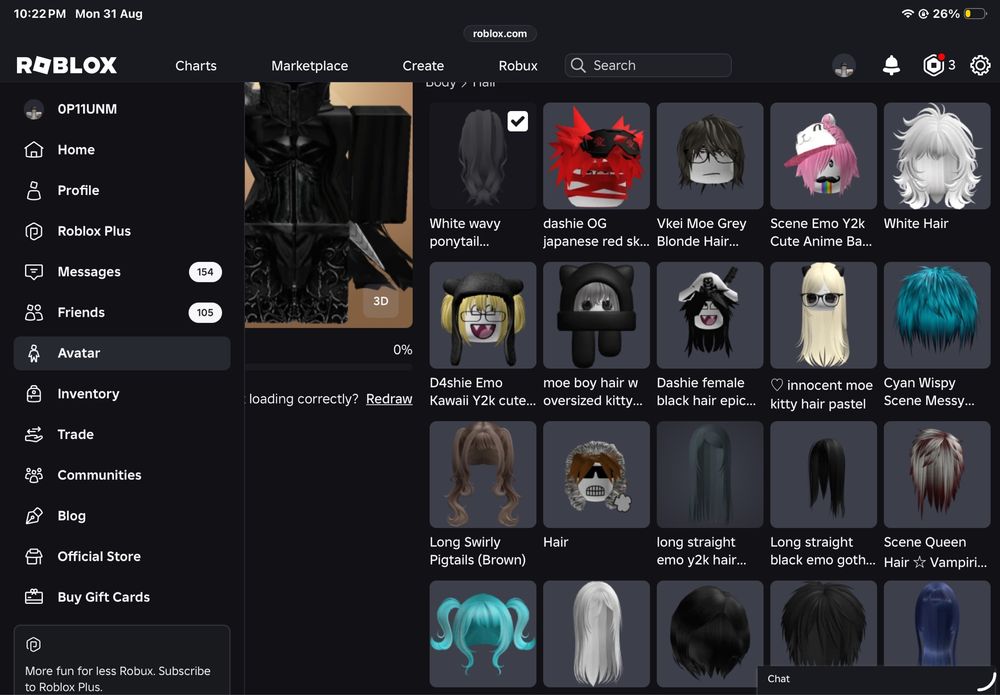Select the Vkei Moe Grey Blonde Hair item
Image resolution: width=1000 pixels, height=695 pixels.
coord(710,156)
